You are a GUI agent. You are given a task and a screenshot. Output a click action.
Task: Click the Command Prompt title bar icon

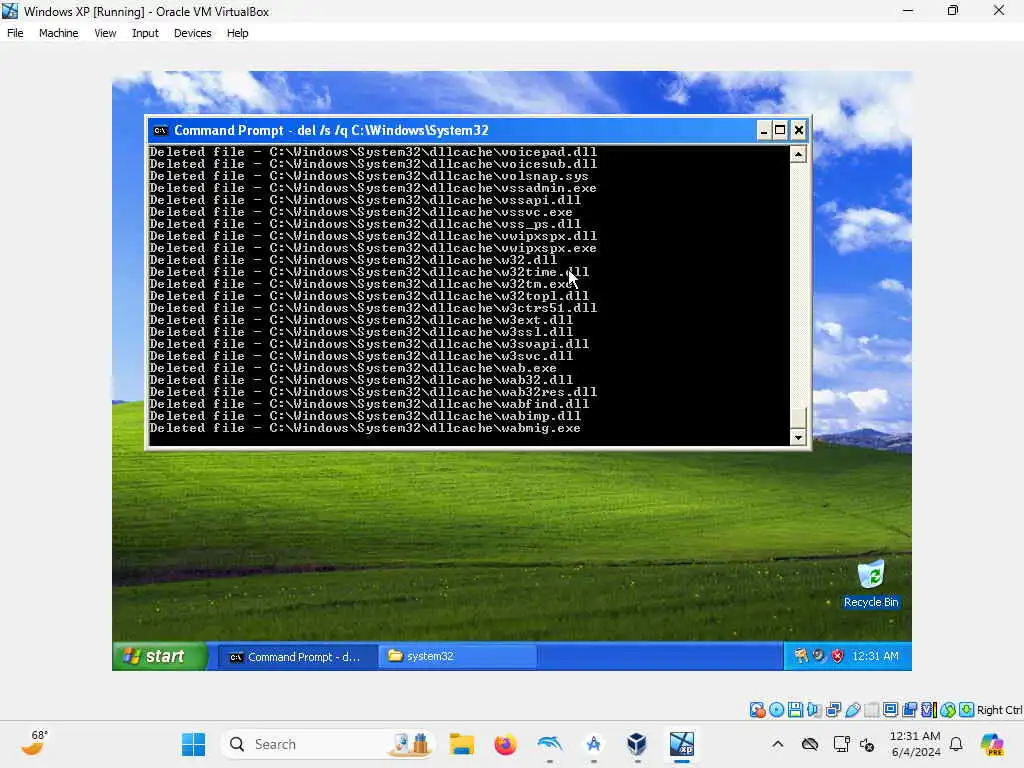tap(160, 131)
